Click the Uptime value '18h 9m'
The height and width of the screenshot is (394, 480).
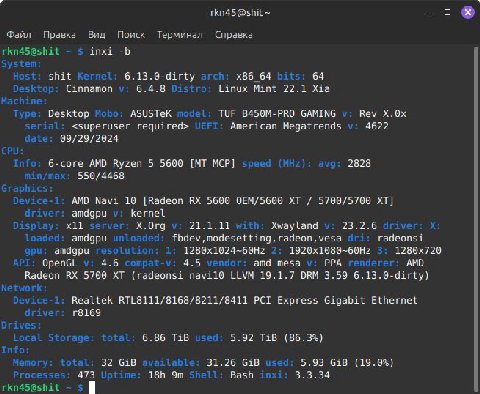click(165, 375)
